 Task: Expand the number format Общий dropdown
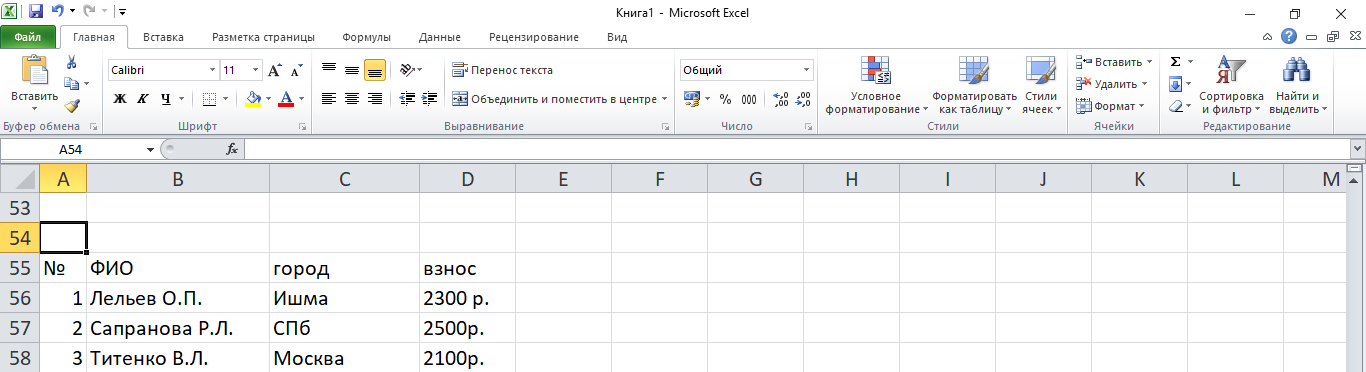[807, 71]
